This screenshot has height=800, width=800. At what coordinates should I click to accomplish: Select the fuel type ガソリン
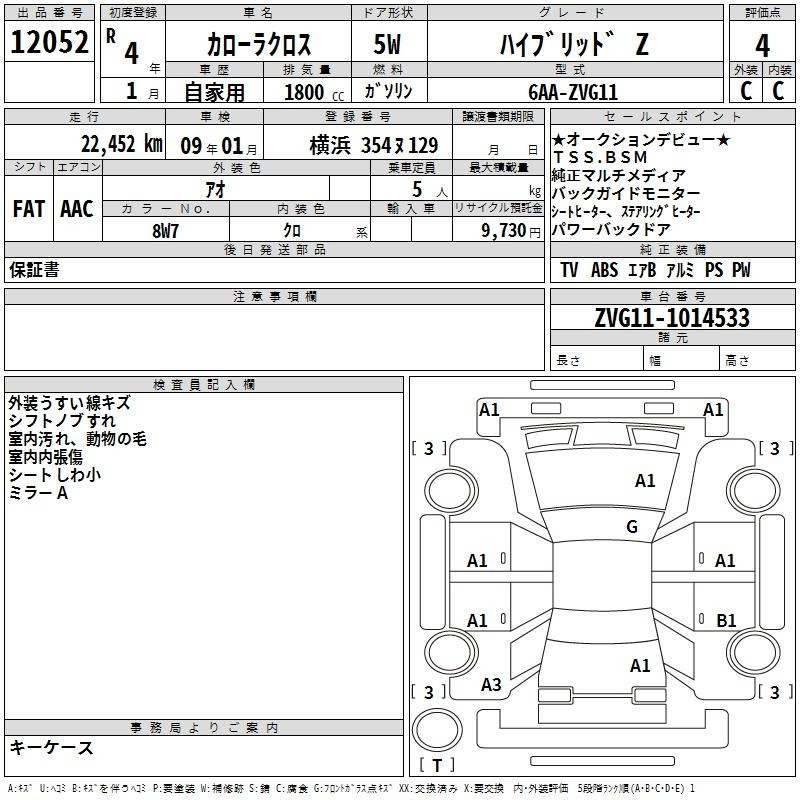point(388,91)
